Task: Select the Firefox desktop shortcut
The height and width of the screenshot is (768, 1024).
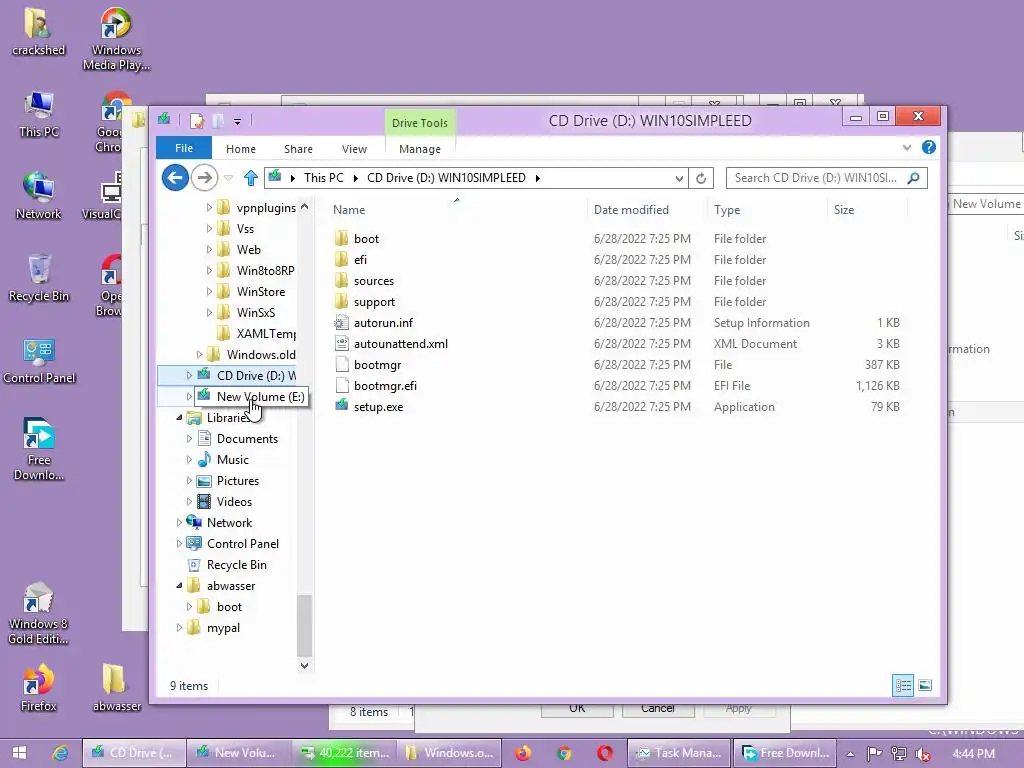Action: 39,687
